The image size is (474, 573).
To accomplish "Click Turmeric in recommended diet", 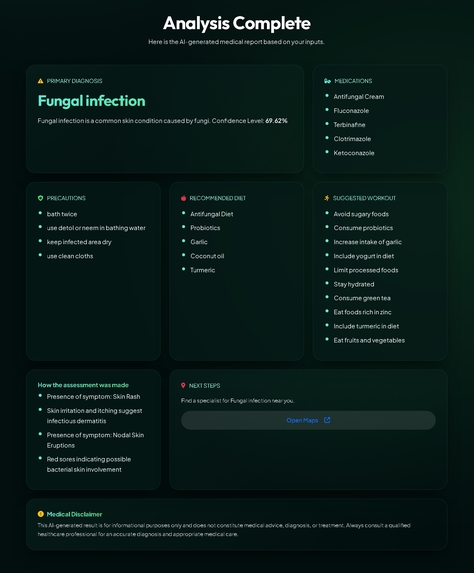I will point(202,270).
